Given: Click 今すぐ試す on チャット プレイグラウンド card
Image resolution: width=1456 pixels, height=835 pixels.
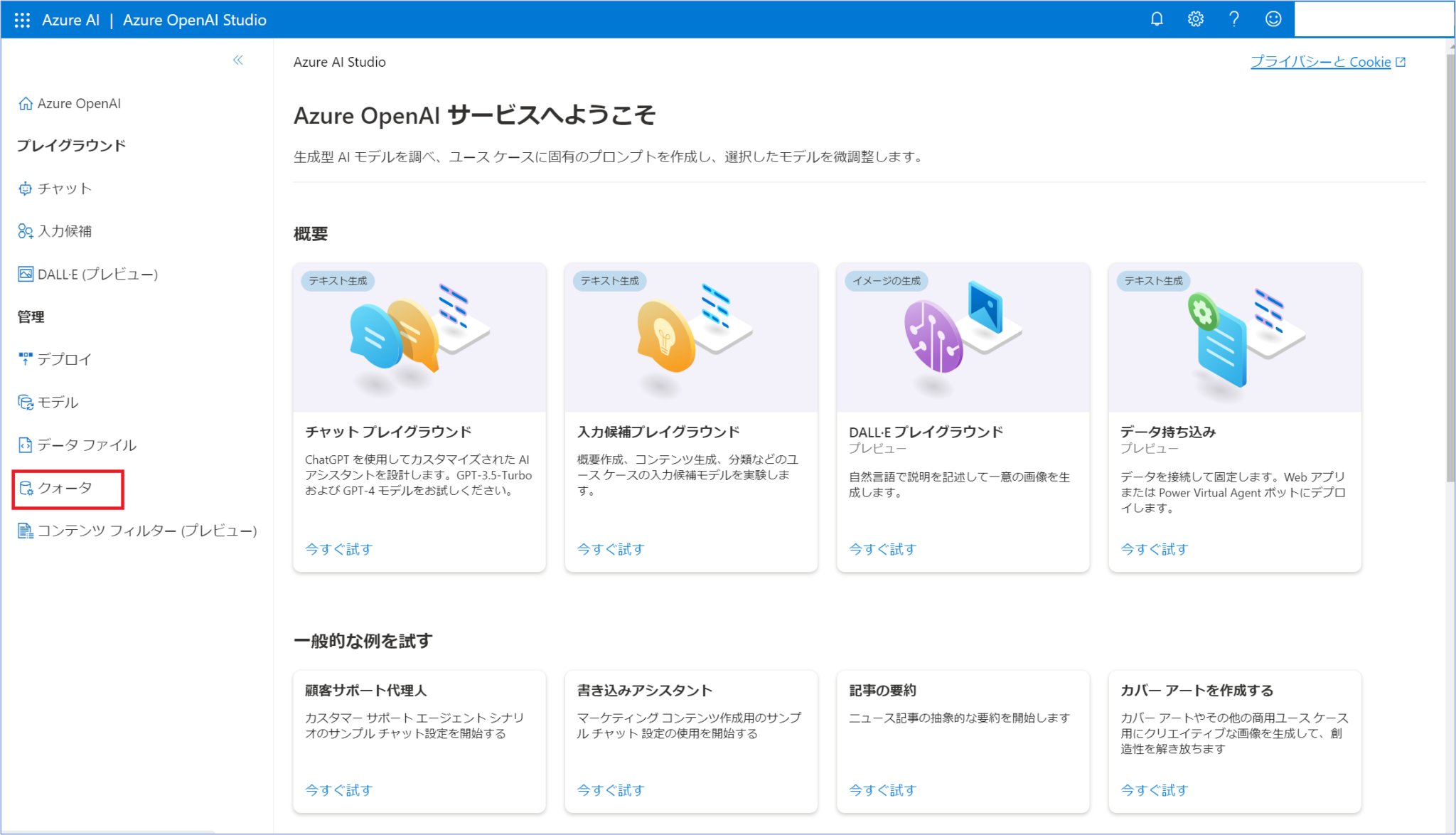Looking at the screenshot, I should [x=338, y=549].
